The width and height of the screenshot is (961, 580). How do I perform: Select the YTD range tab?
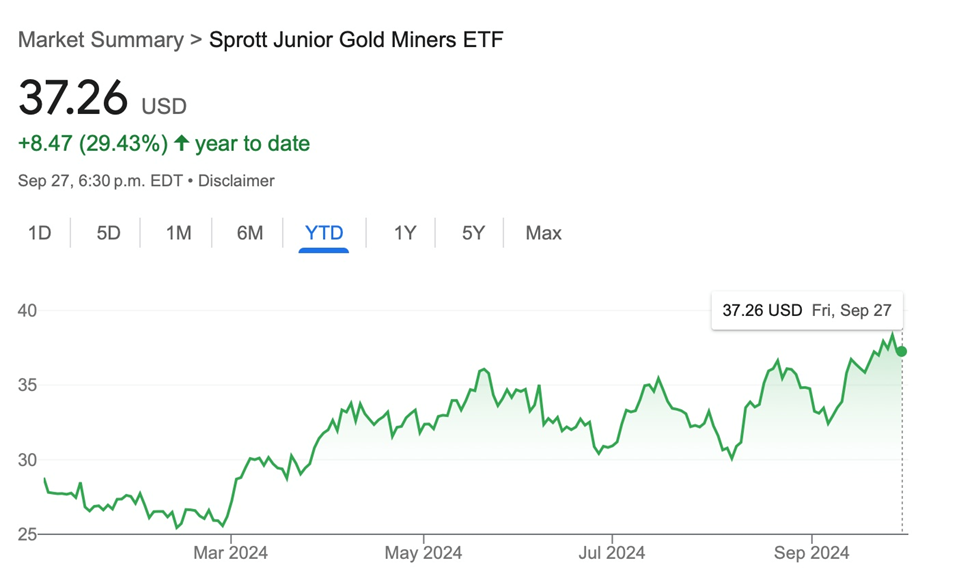click(324, 233)
